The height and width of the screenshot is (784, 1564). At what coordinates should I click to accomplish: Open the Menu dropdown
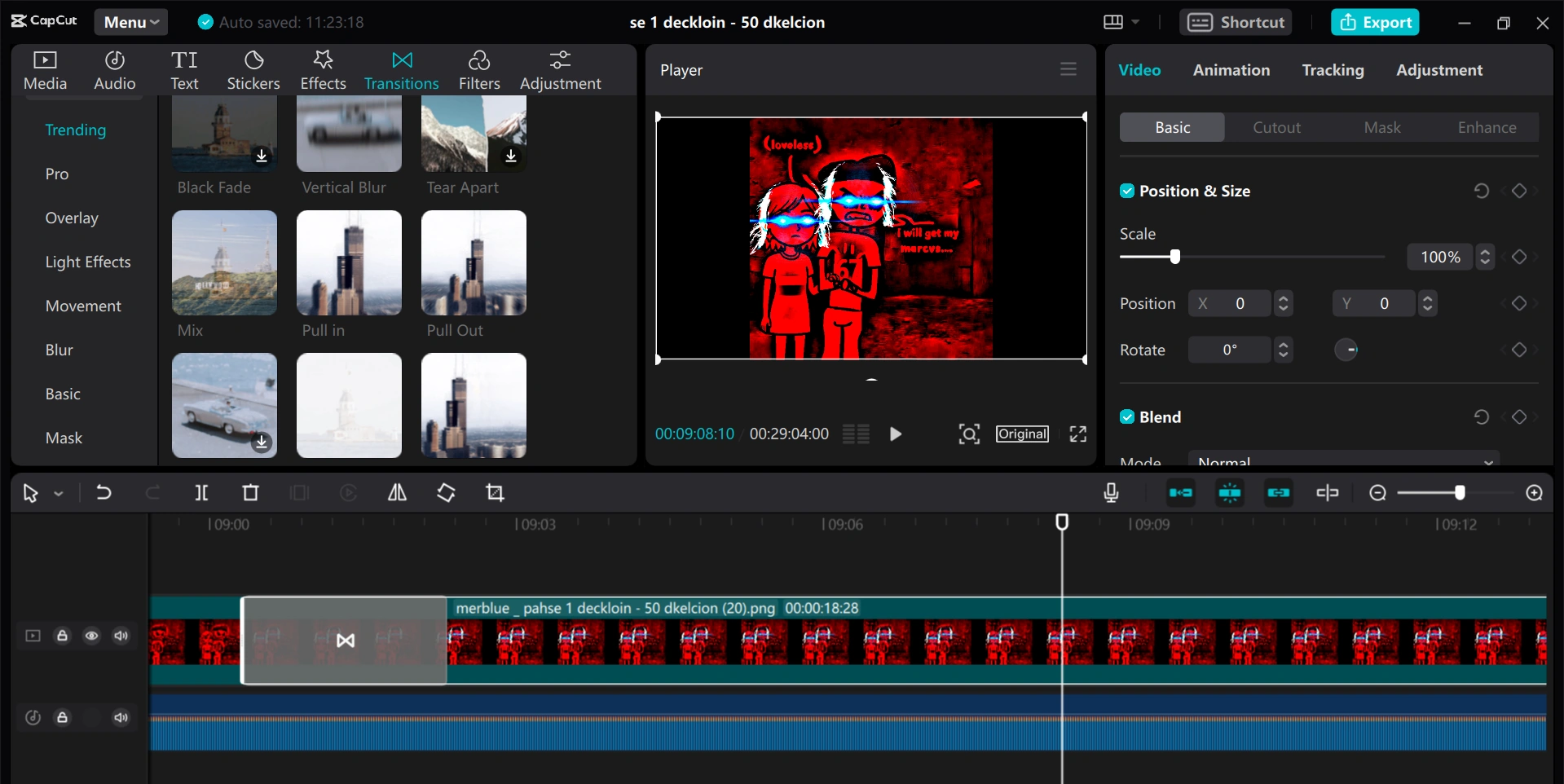[130, 22]
